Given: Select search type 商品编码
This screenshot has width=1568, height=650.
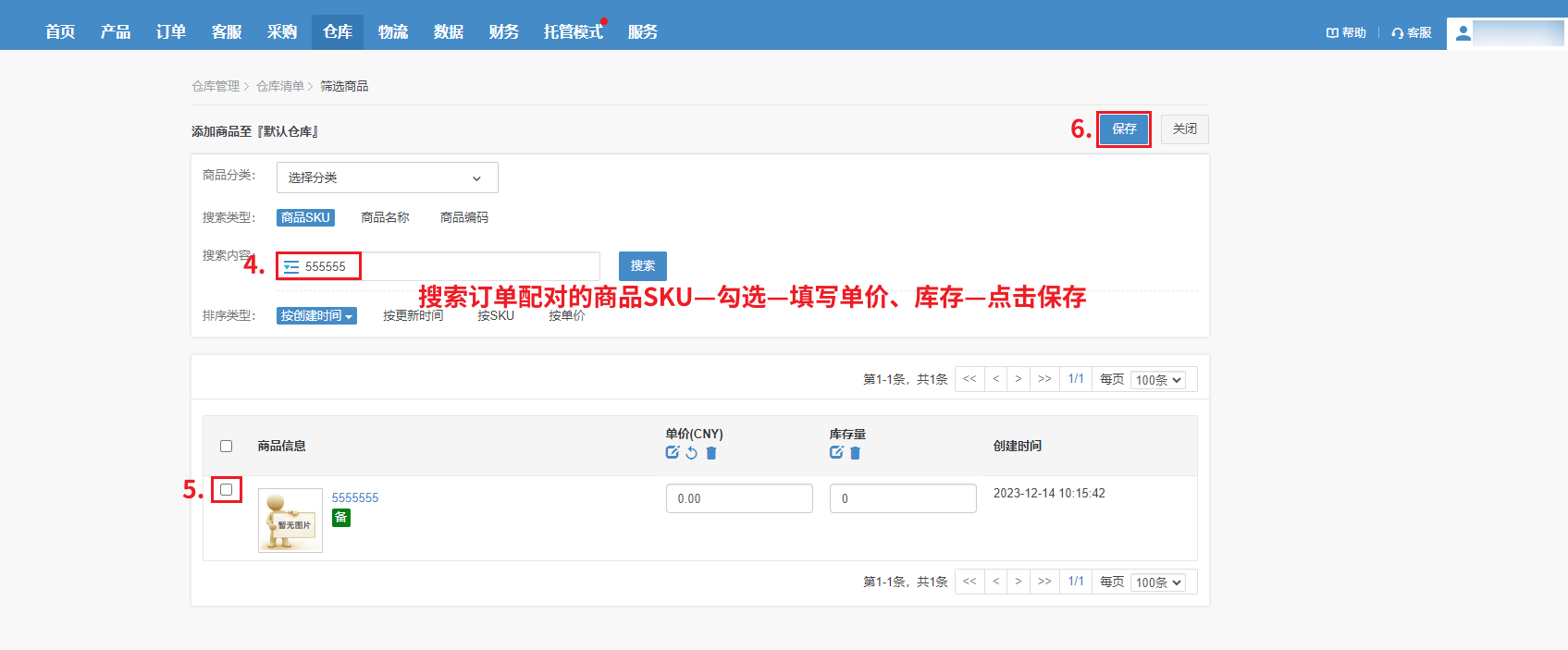Looking at the screenshot, I should (464, 217).
